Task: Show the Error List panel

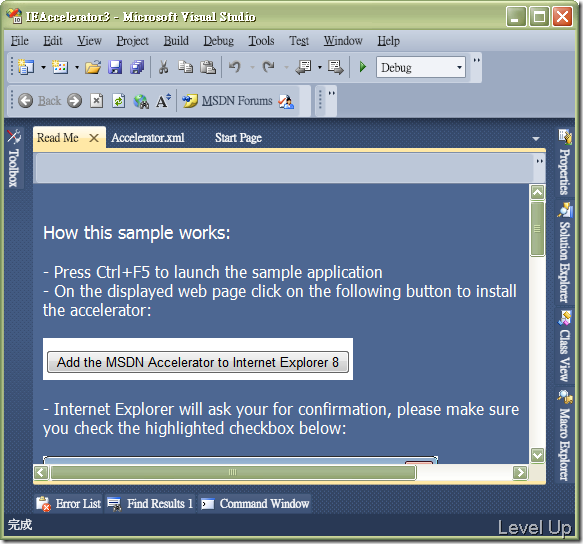Action: pos(69,503)
